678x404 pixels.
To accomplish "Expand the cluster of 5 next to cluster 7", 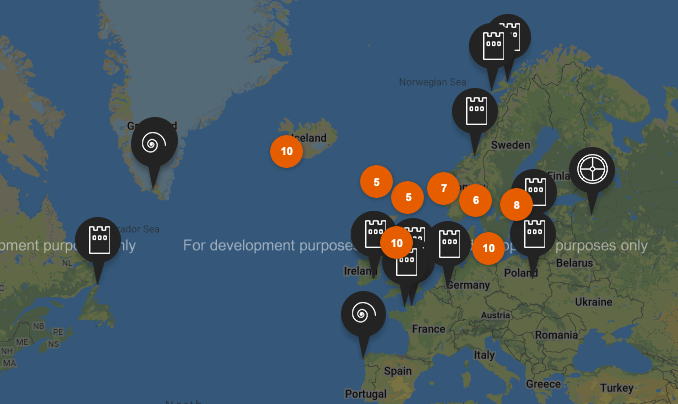I will [x=408, y=198].
